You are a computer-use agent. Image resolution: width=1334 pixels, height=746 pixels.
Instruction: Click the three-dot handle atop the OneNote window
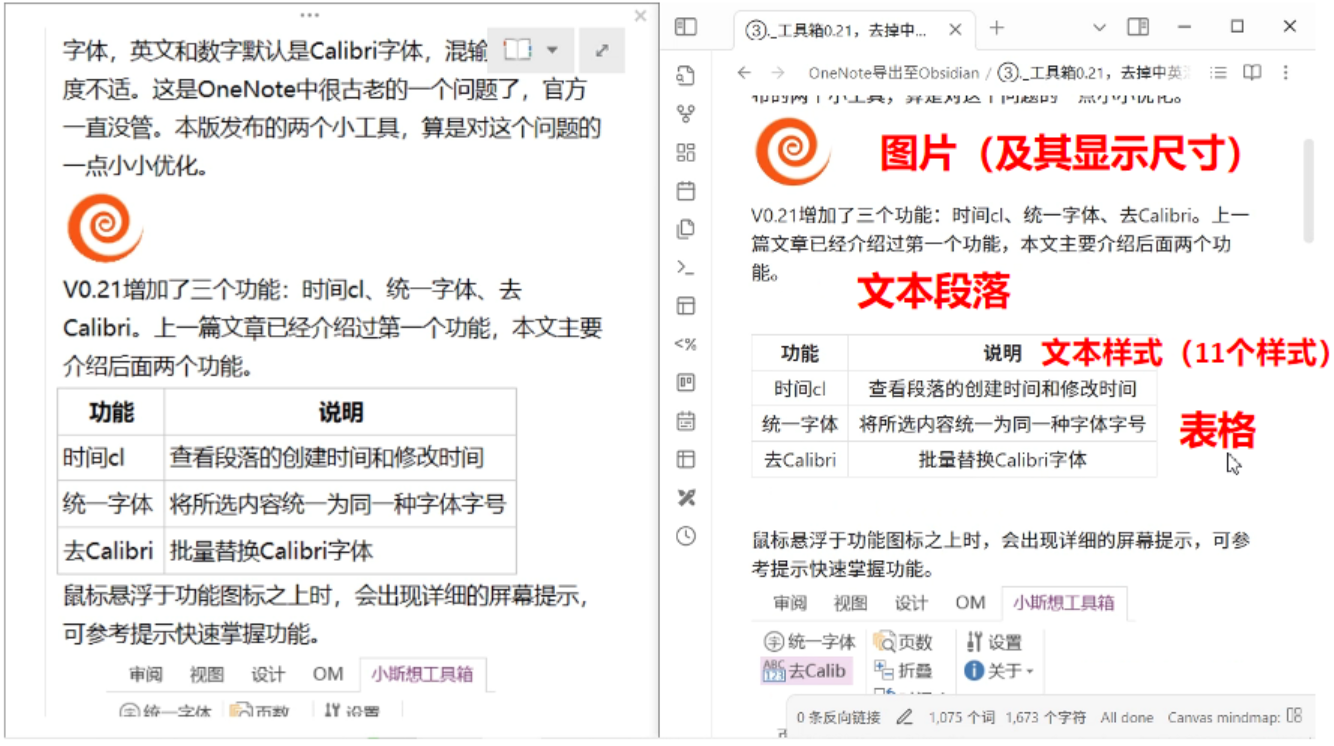[310, 15]
